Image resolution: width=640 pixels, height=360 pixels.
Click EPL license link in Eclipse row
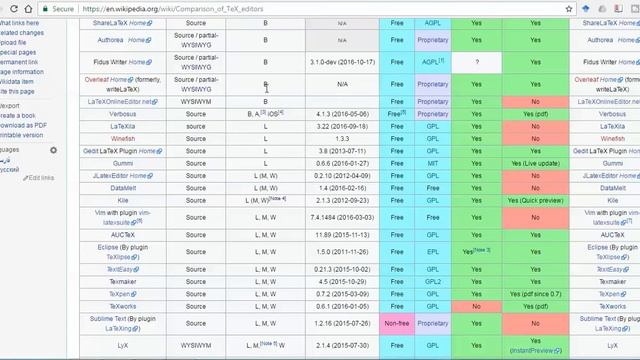coord(433,252)
